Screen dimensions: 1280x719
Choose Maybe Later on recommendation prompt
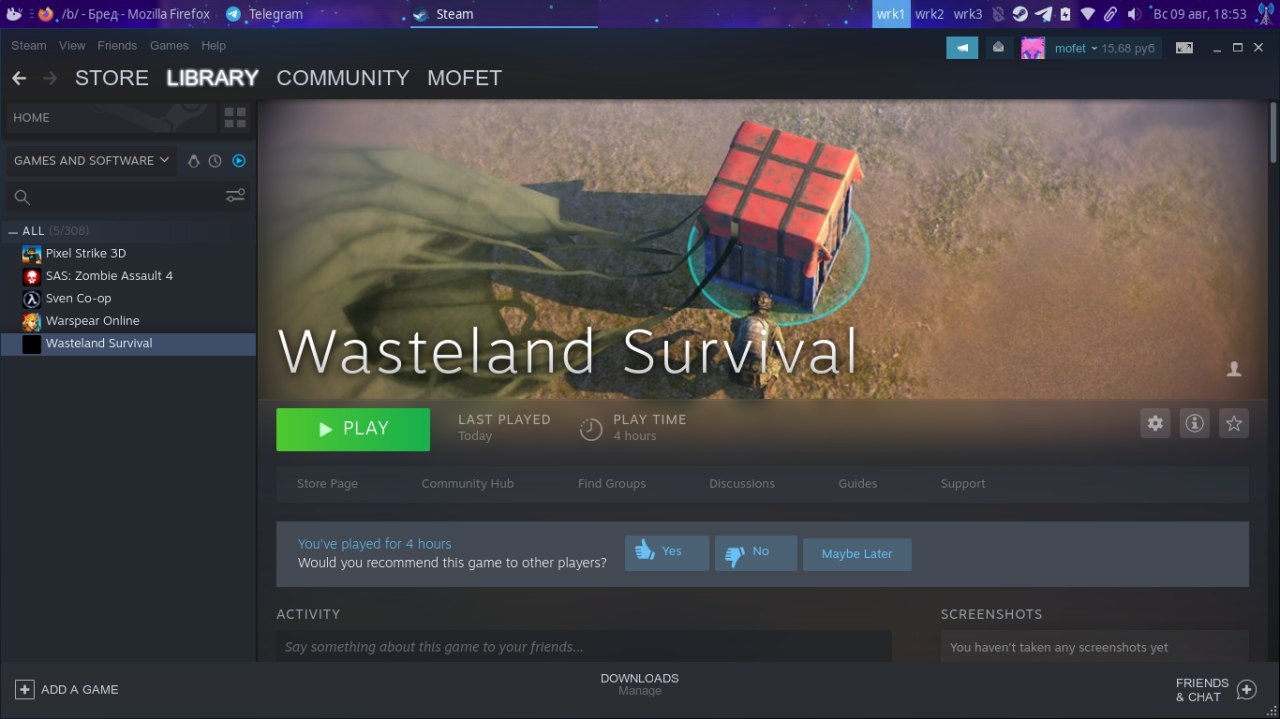[857, 554]
